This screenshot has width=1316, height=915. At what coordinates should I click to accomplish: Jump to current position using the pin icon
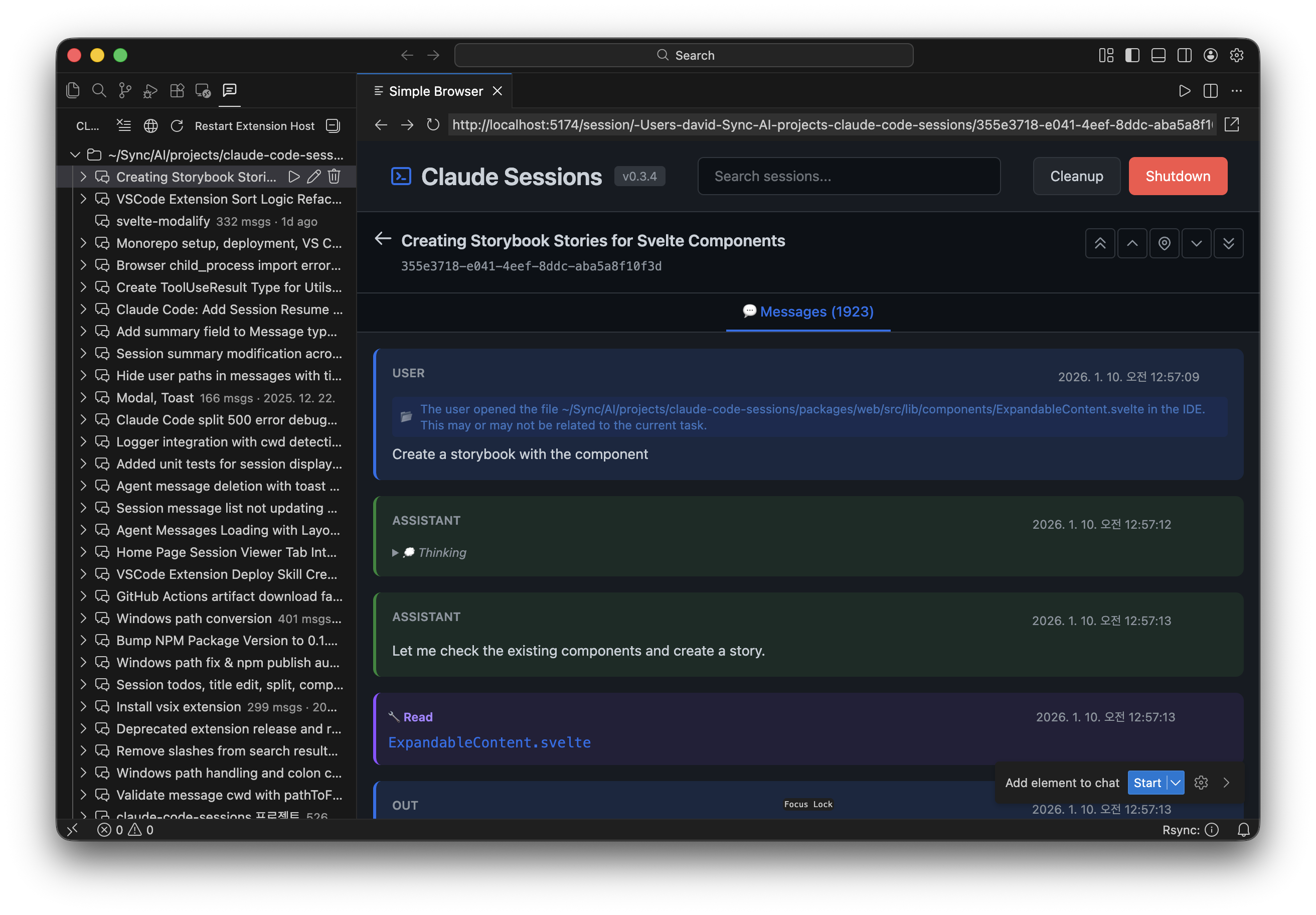coord(1164,243)
